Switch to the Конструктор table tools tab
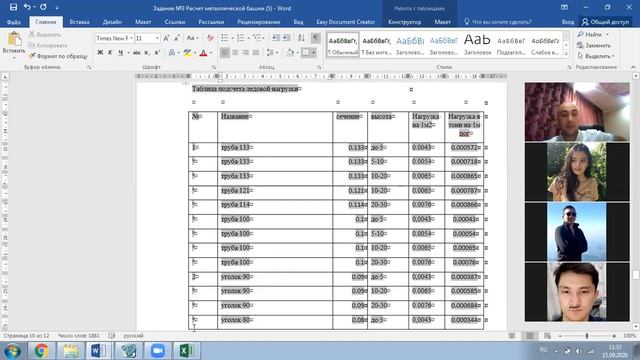Image resolution: width=640 pixels, height=360 pixels. pyautogui.click(x=404, y=22)
